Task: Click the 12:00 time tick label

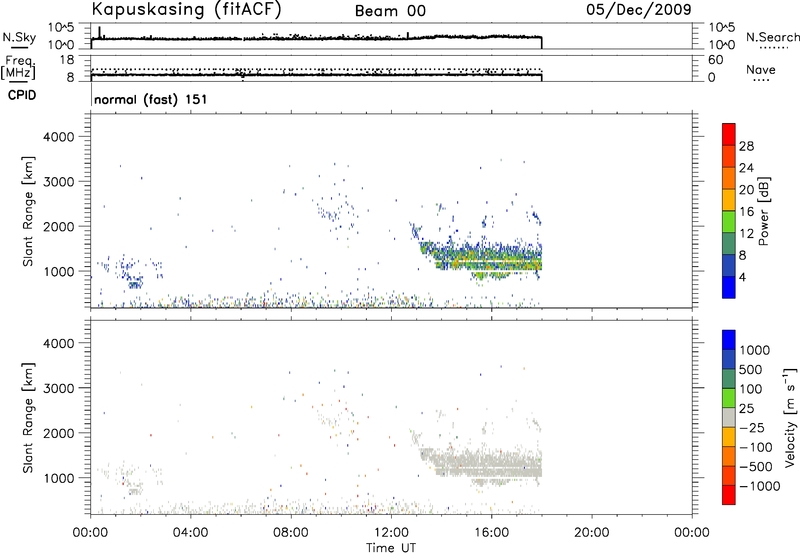Action: coord(391,533)
